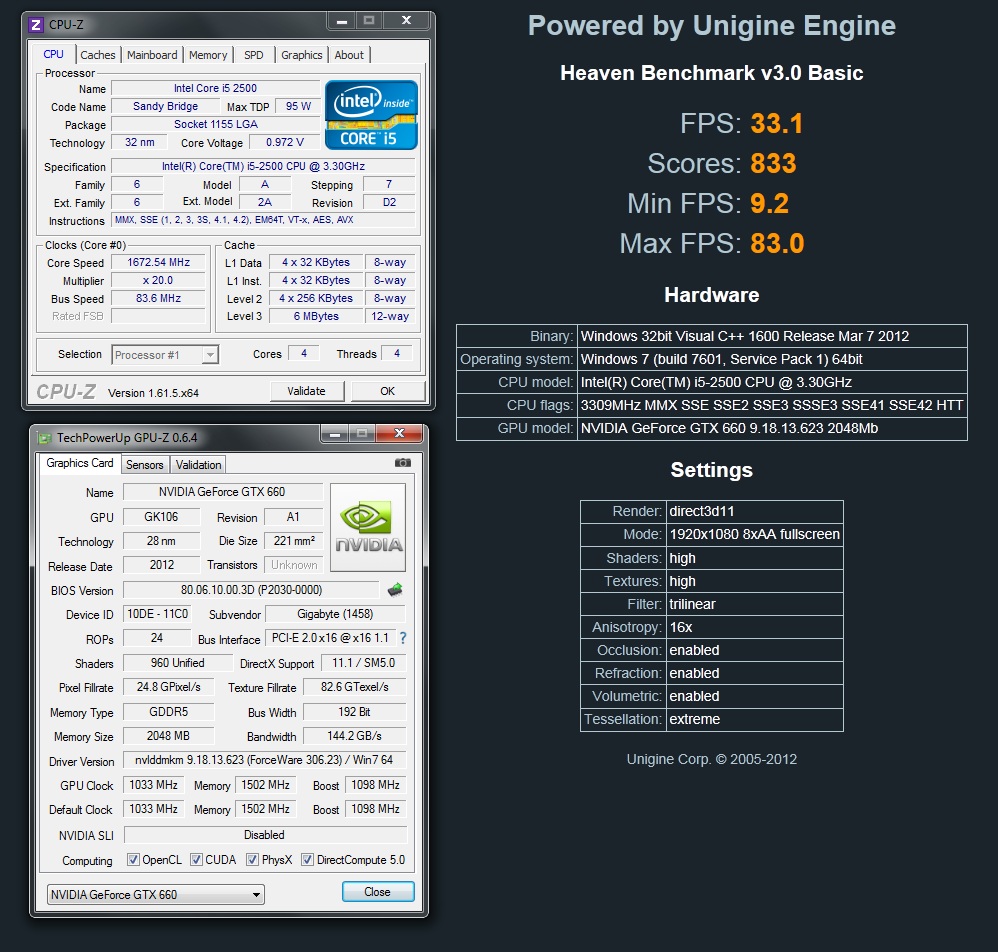Click the OK button in CPU-Z
The height and width of the screenshot is (952, 998).
pos(387,391)
